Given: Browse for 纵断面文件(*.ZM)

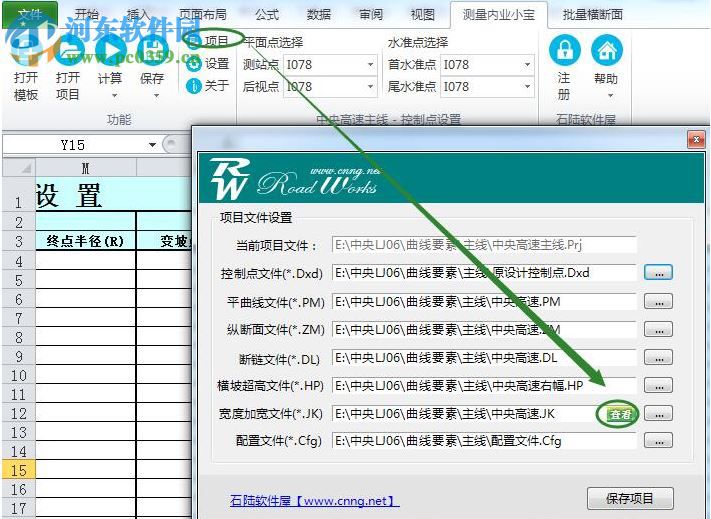Looking at the screenshot, I should click(x=658, y=330).
